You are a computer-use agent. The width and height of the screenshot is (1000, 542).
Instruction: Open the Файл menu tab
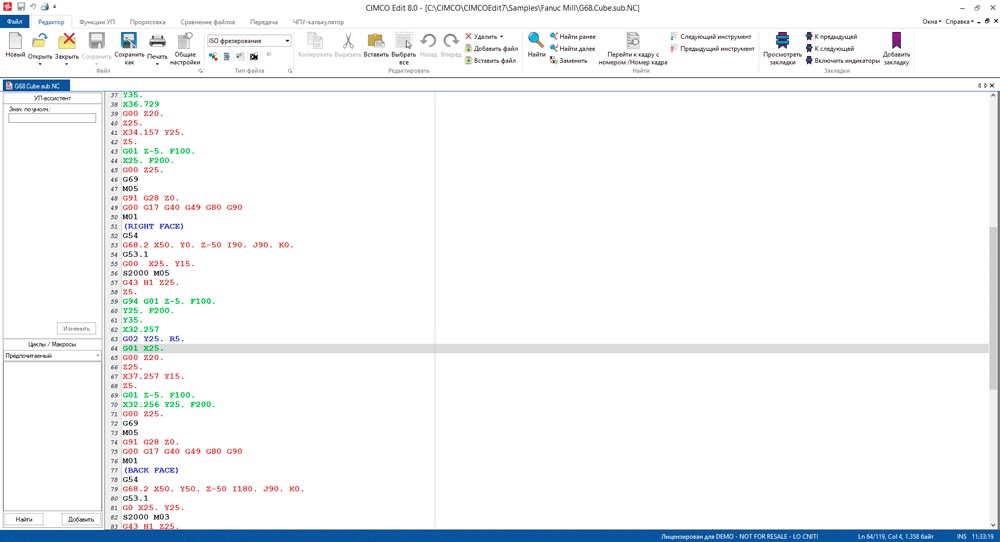pyautogui.click(x=14, y=22)
